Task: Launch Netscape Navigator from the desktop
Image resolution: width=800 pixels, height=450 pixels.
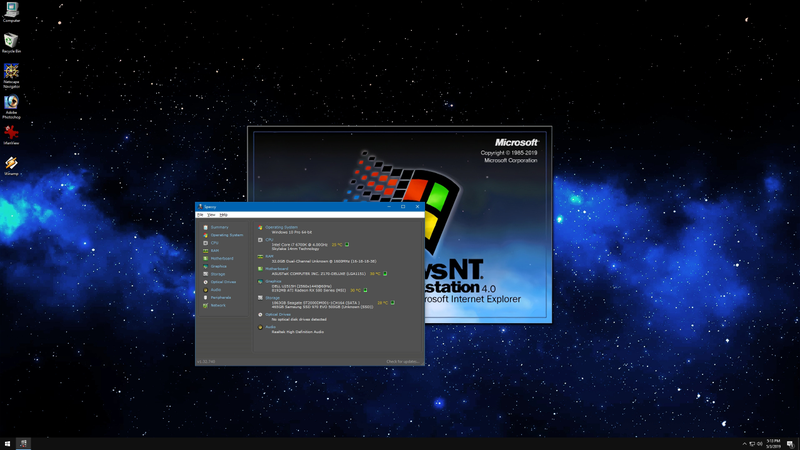Action: (x=11, y=76)
